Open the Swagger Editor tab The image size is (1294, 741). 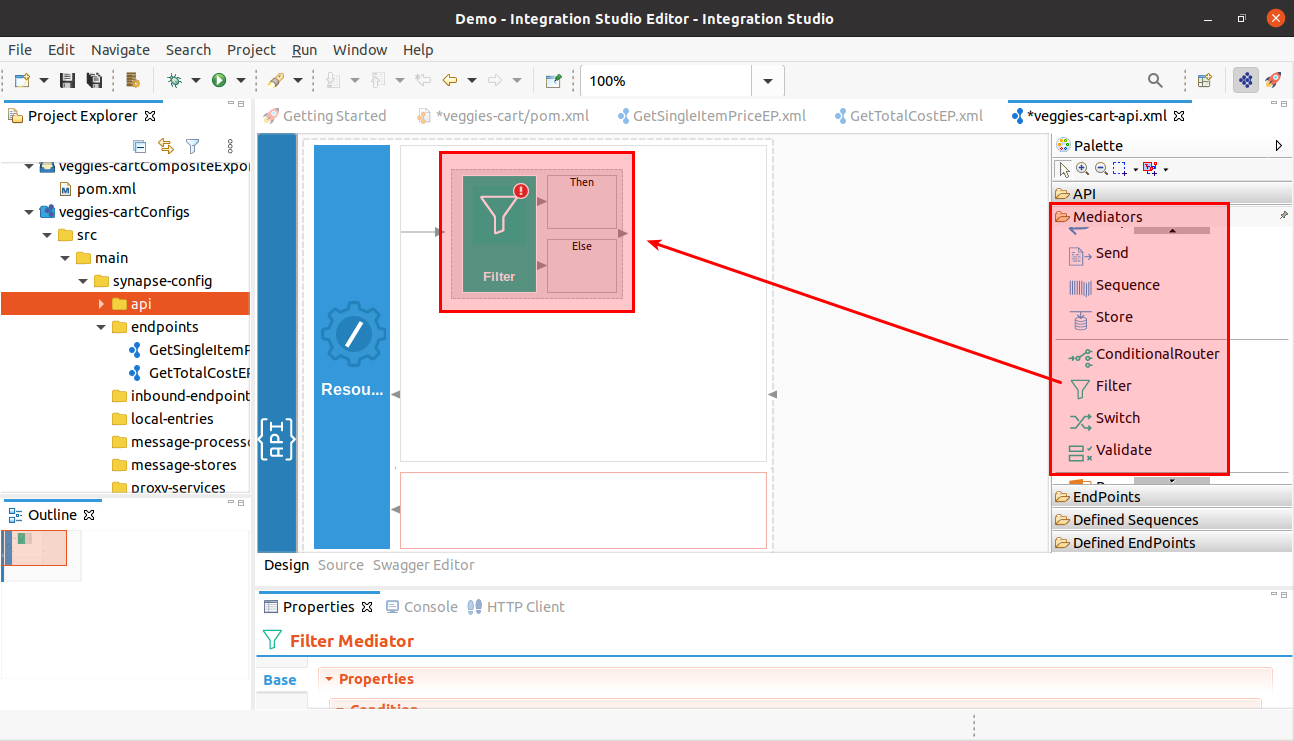[423, 565]
